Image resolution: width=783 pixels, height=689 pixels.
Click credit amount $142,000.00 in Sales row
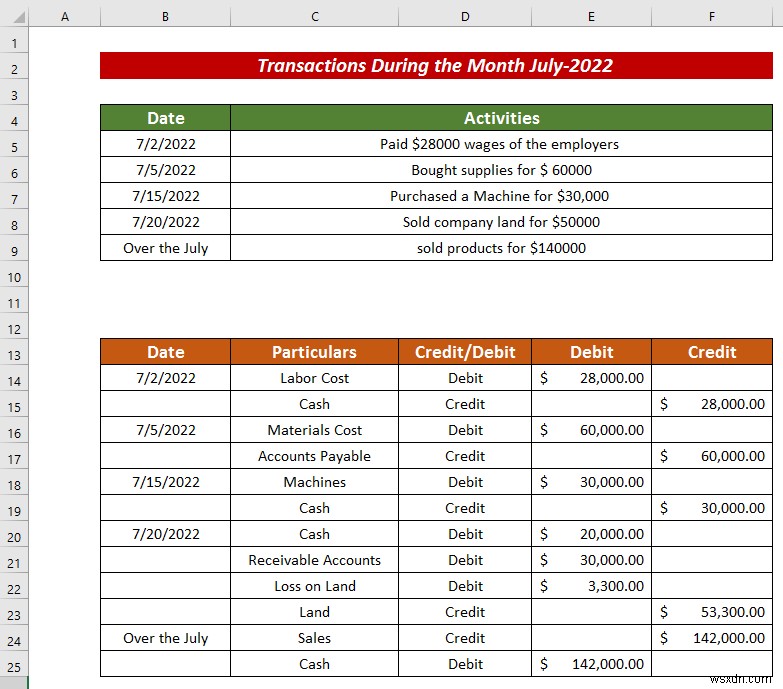click(712, 638)
